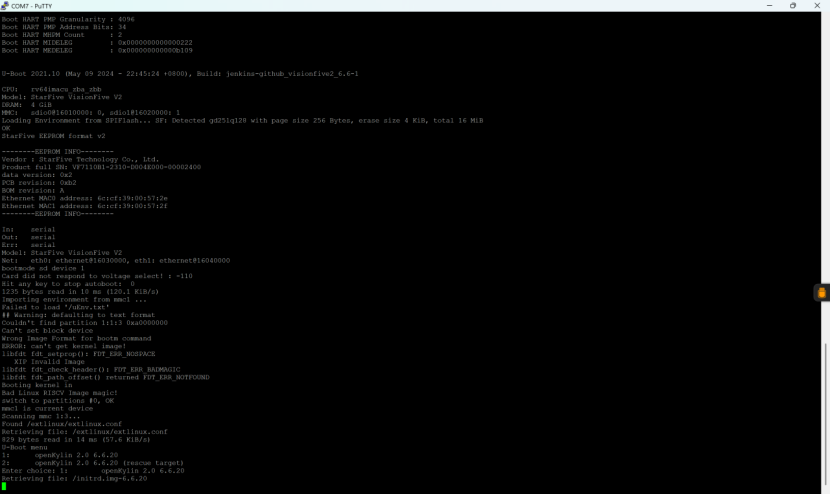This screenshot has width=830, height=494.
Task: Click menu entry '1: openKylin 2.0 6.6.20'
Action: pyautogui.click(x=60, y=455)
